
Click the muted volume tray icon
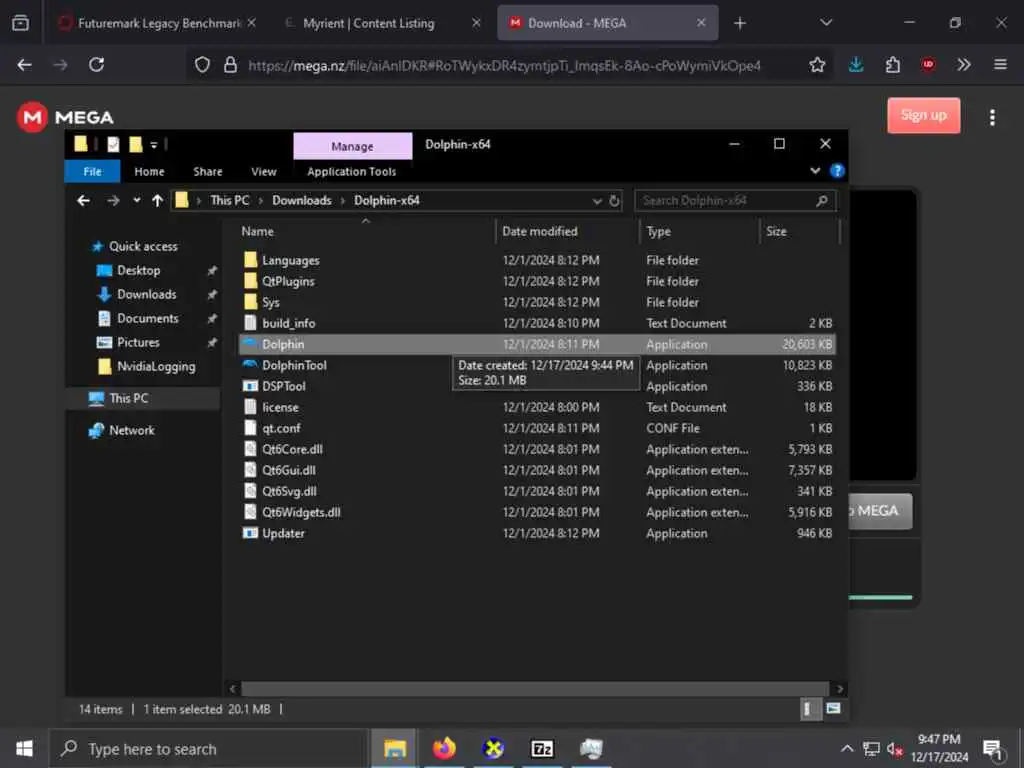[x=894, y=749]
